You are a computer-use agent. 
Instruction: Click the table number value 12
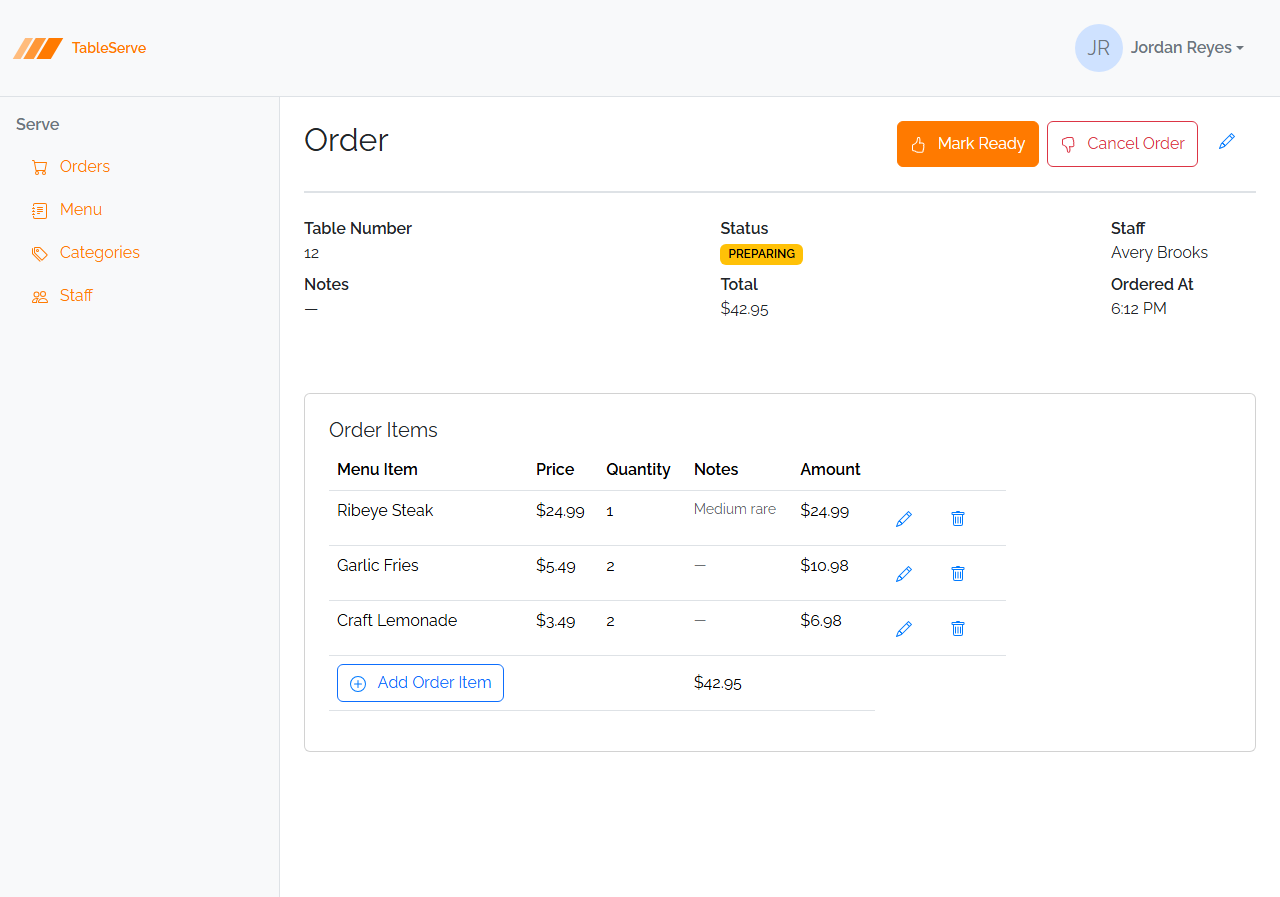pyautogui.click(x=312, y=254)
